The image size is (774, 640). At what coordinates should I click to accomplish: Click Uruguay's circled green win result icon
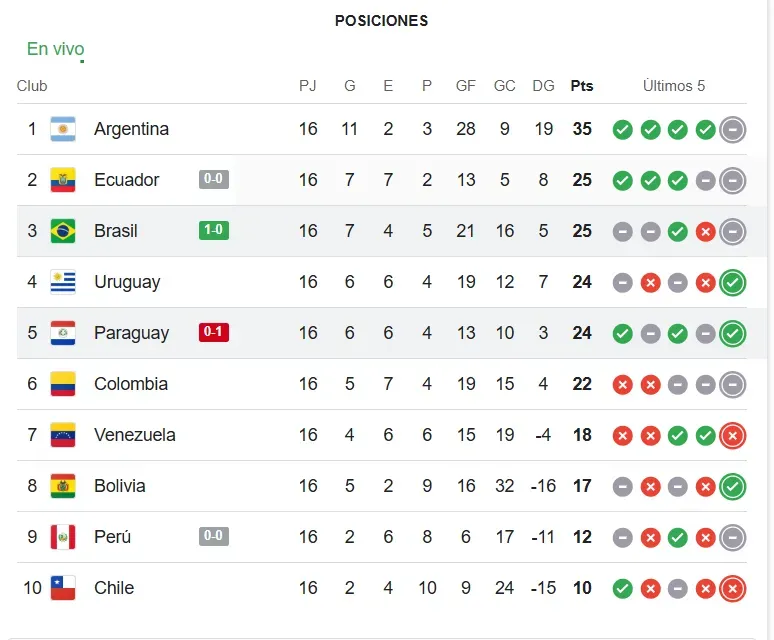click(x=733, y=282)
